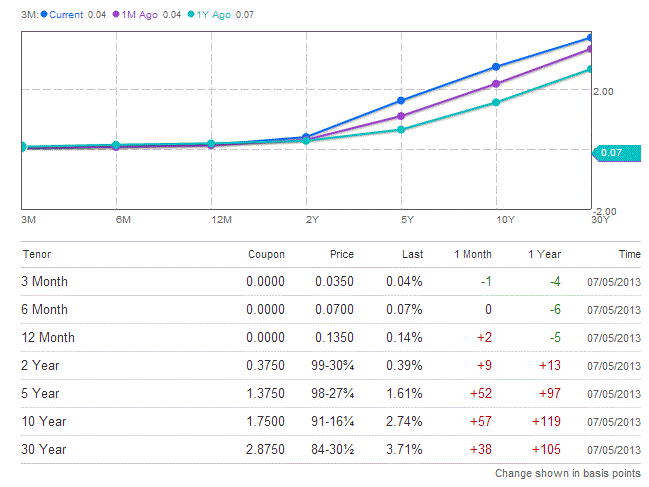Sort table by Tenor column header
The image size is (649, 487).
coord(37,254)
